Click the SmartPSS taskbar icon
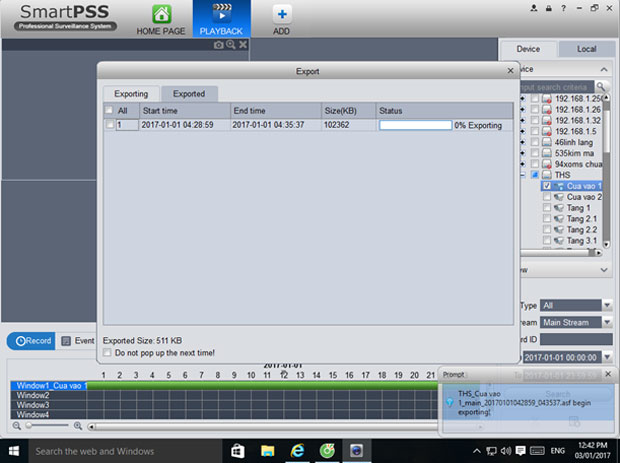The image size is (620, 463). 356,451
